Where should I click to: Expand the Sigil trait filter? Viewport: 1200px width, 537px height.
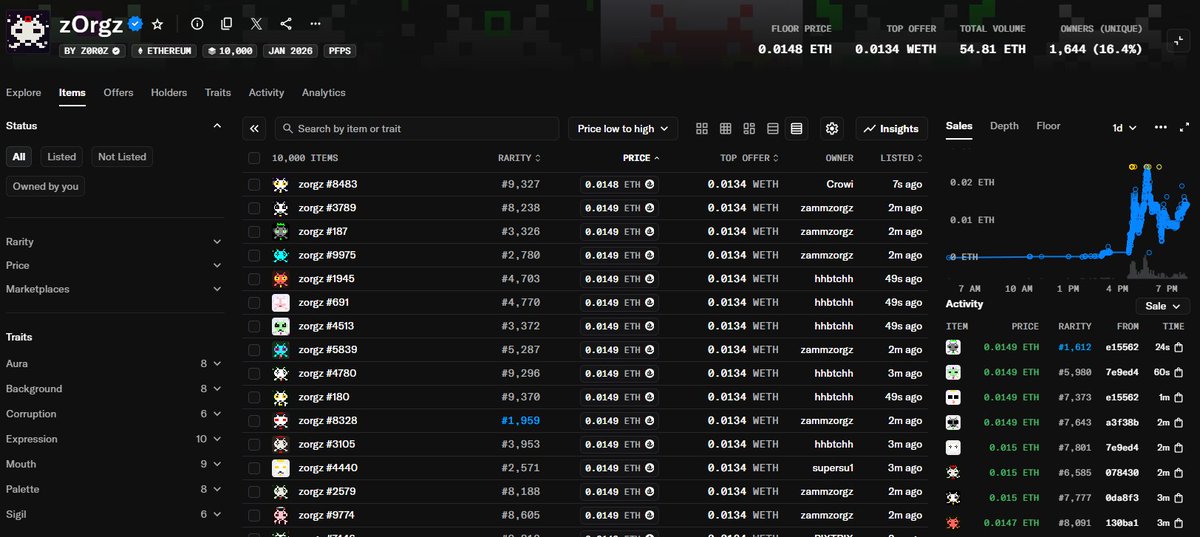coord(114,514)
